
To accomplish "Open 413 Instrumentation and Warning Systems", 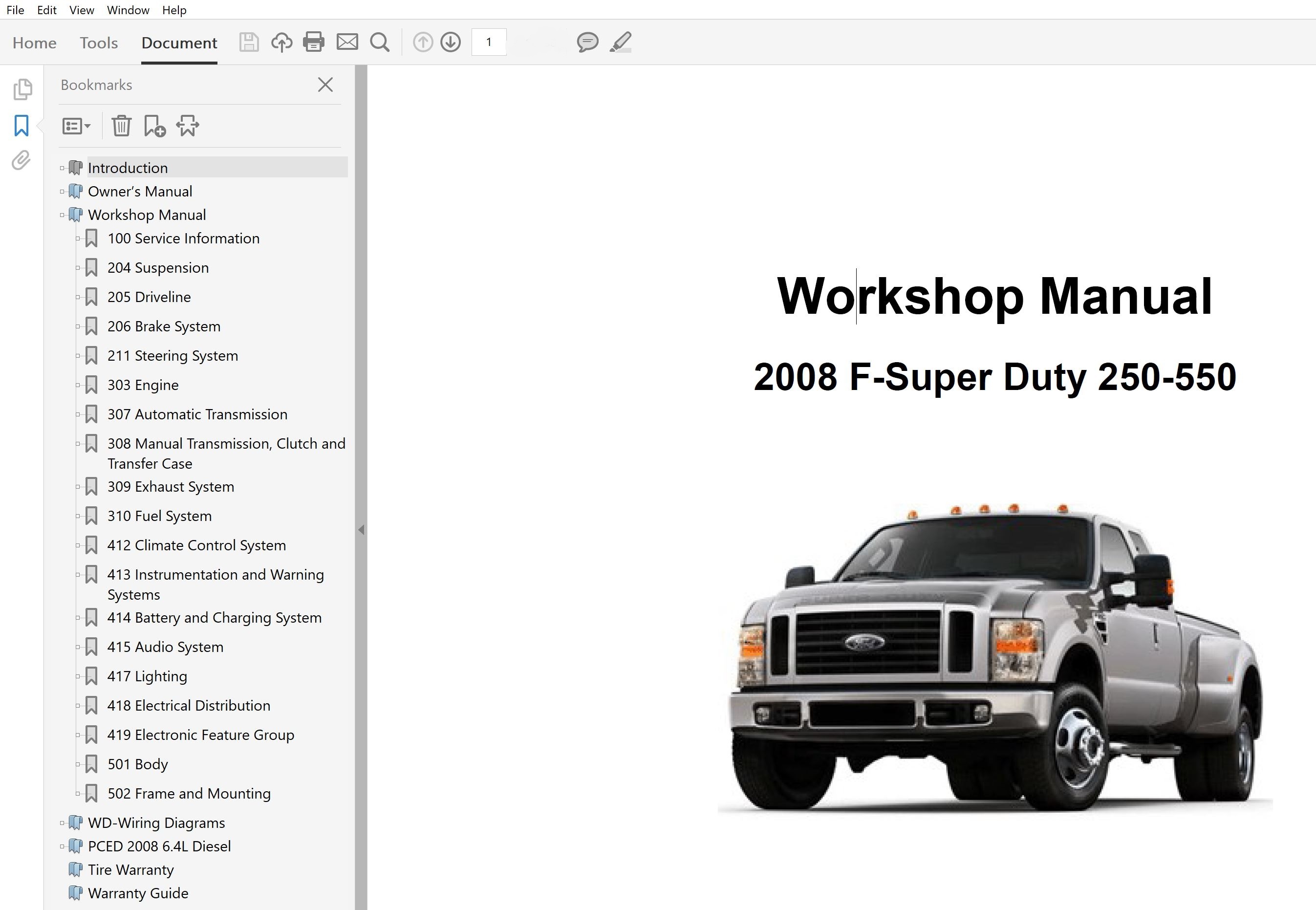I will point(216,585).
